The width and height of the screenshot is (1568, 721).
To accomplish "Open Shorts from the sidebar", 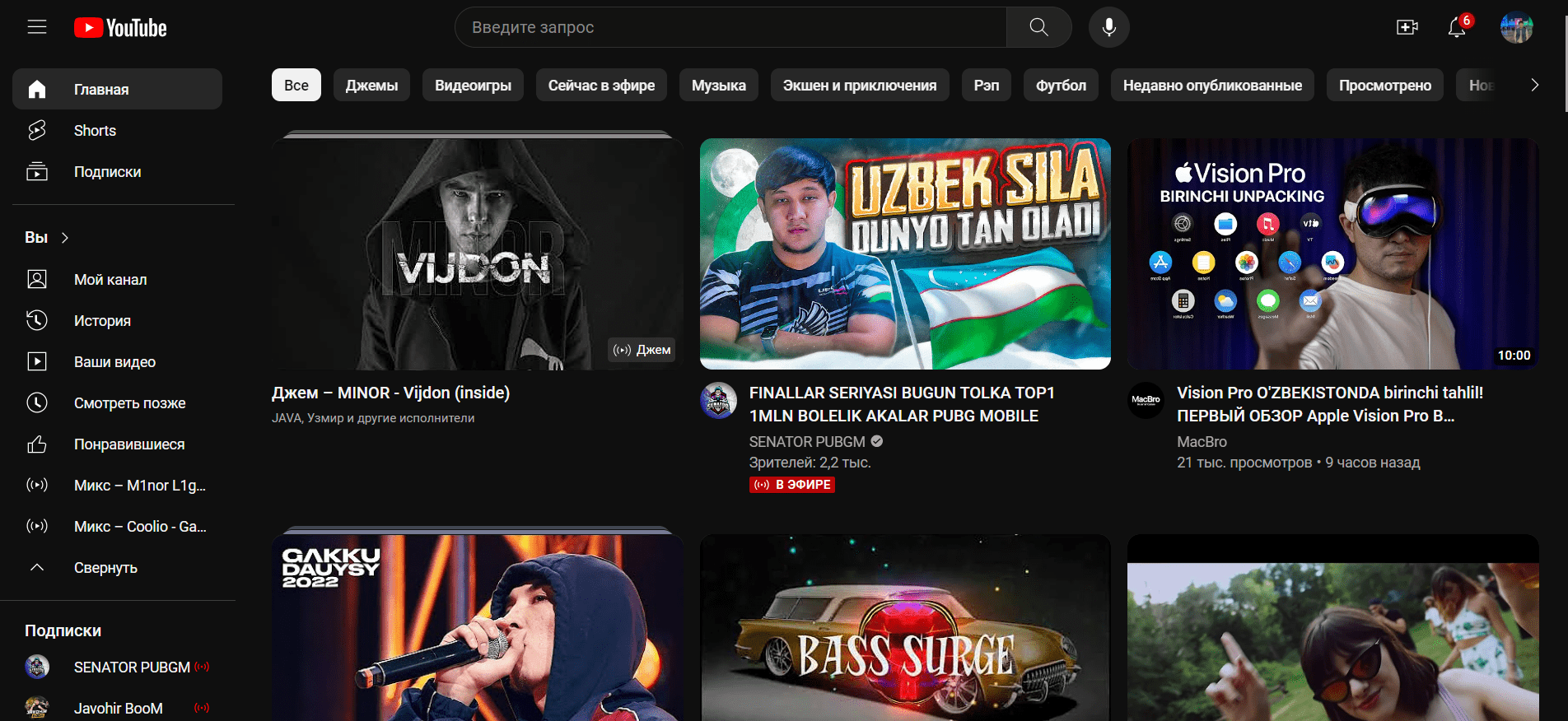I will click(117, 130).
